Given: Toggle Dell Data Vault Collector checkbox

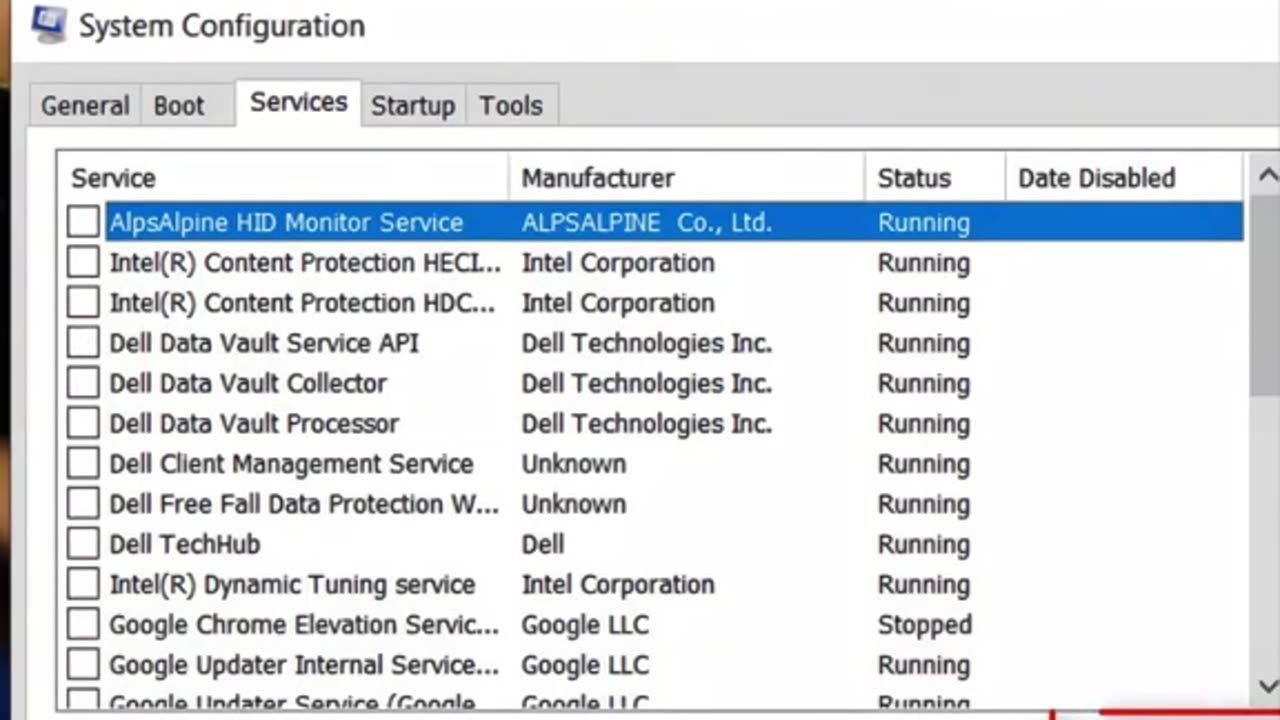Looking at the screenshot, I should pyautogui.click(x=83, y=383).
